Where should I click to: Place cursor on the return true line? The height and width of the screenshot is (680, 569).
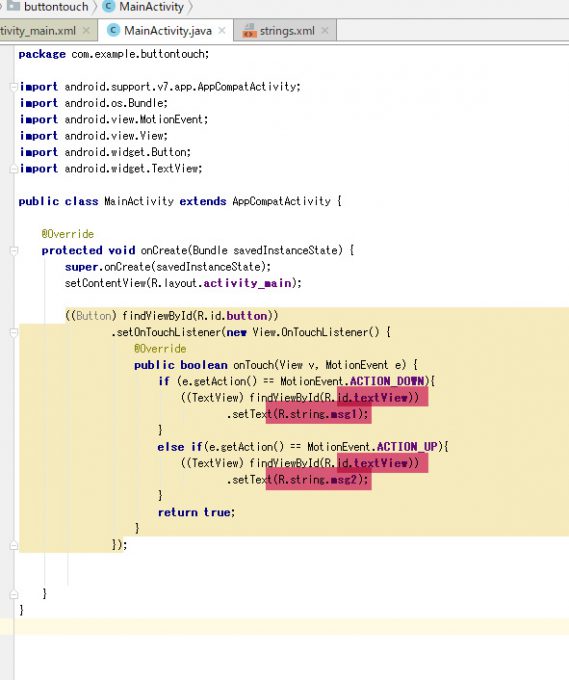point(196,512)
